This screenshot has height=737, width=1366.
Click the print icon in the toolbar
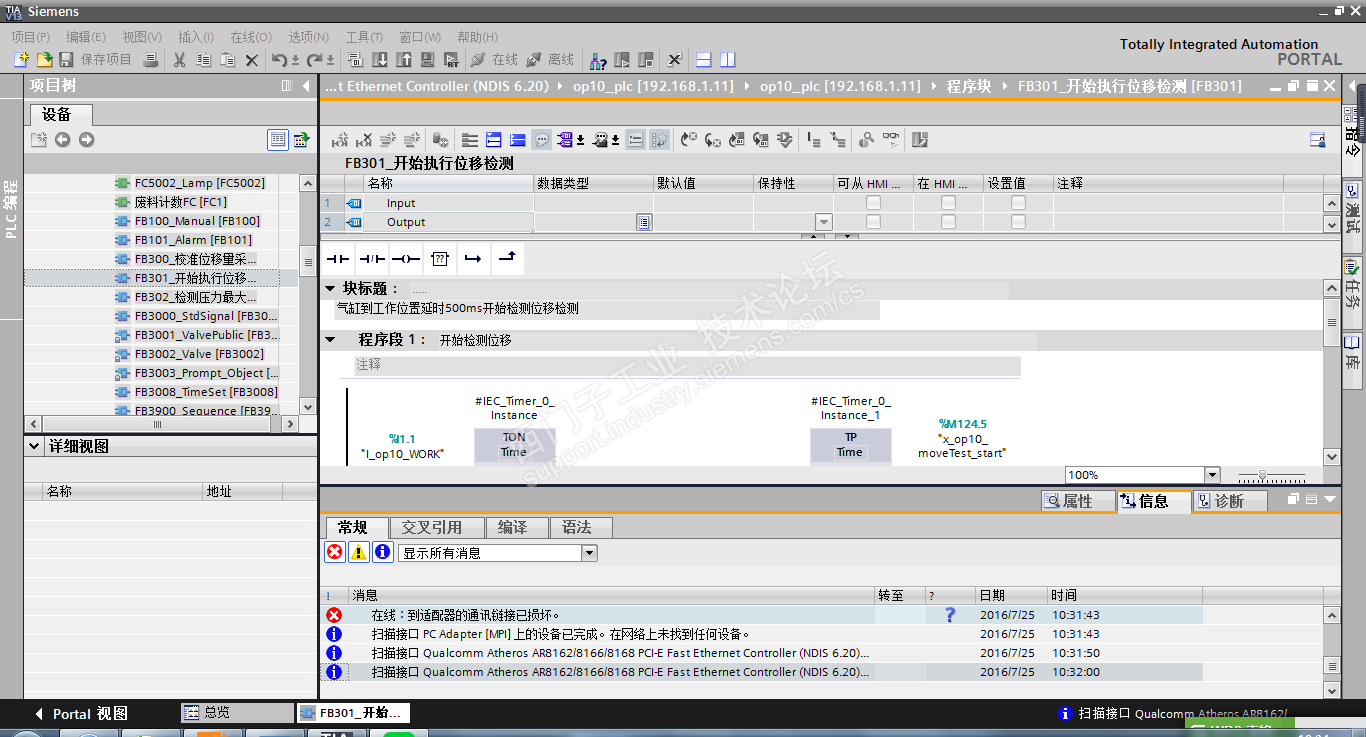[149, 60]
